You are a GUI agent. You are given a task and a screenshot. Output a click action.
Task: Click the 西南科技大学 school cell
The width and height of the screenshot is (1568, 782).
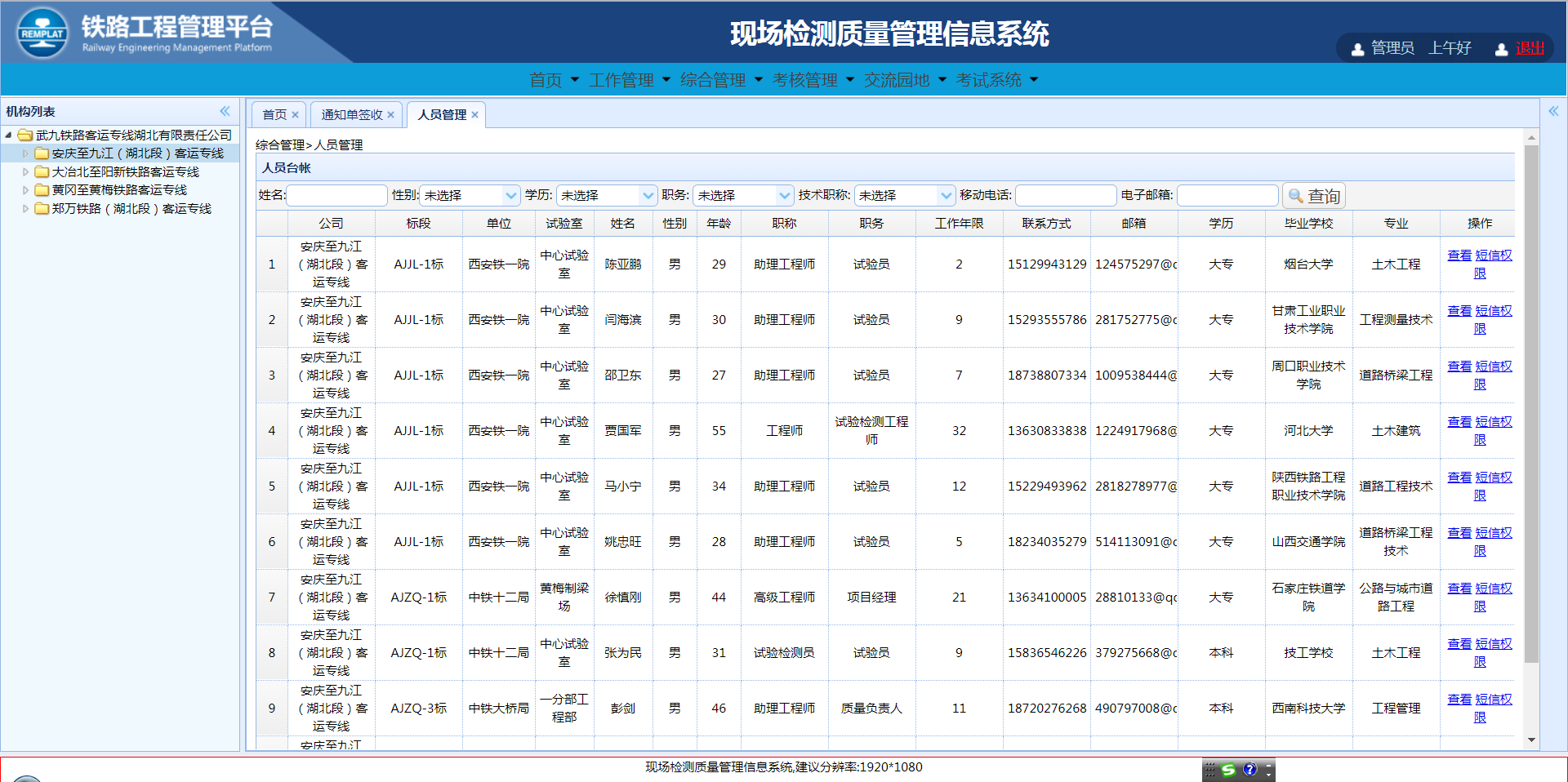tap(1308, 709)
